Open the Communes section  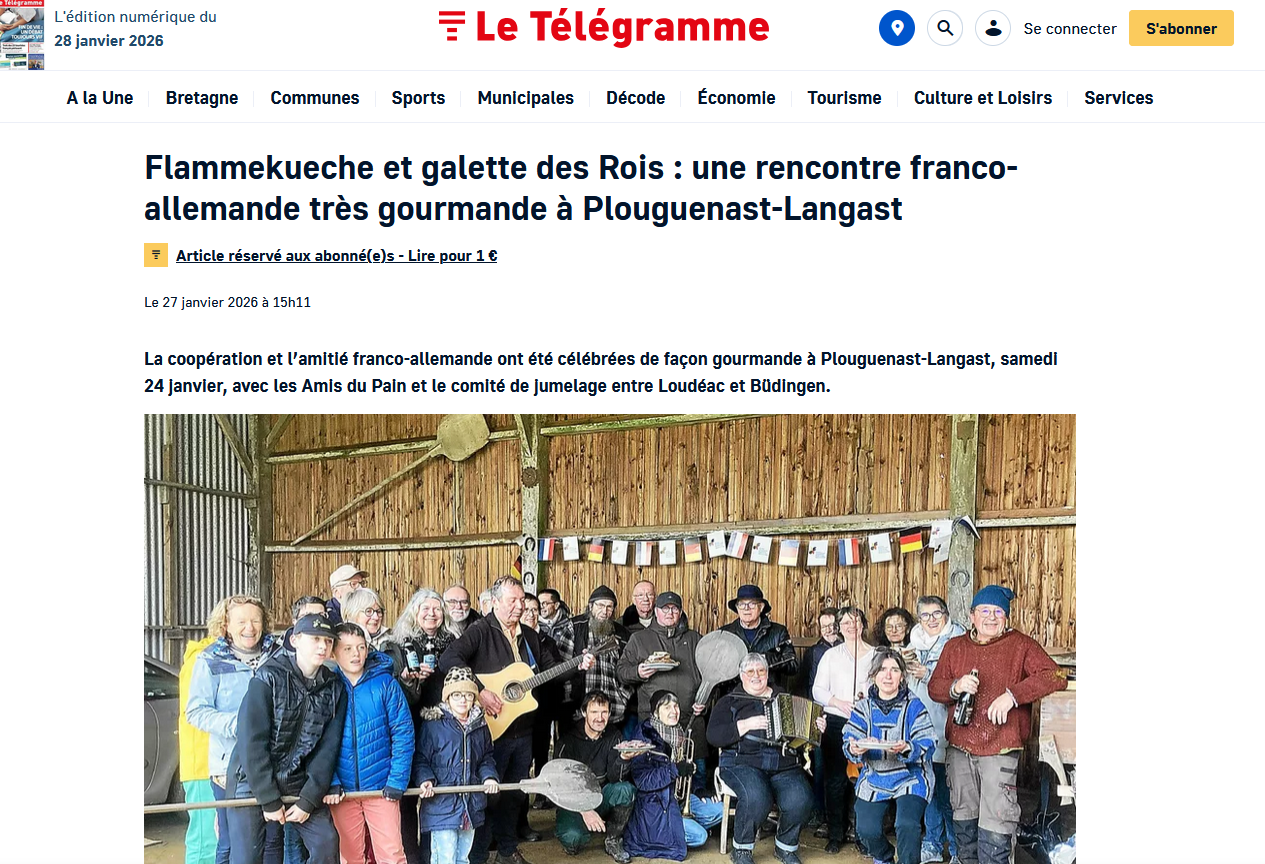point(315,98)
